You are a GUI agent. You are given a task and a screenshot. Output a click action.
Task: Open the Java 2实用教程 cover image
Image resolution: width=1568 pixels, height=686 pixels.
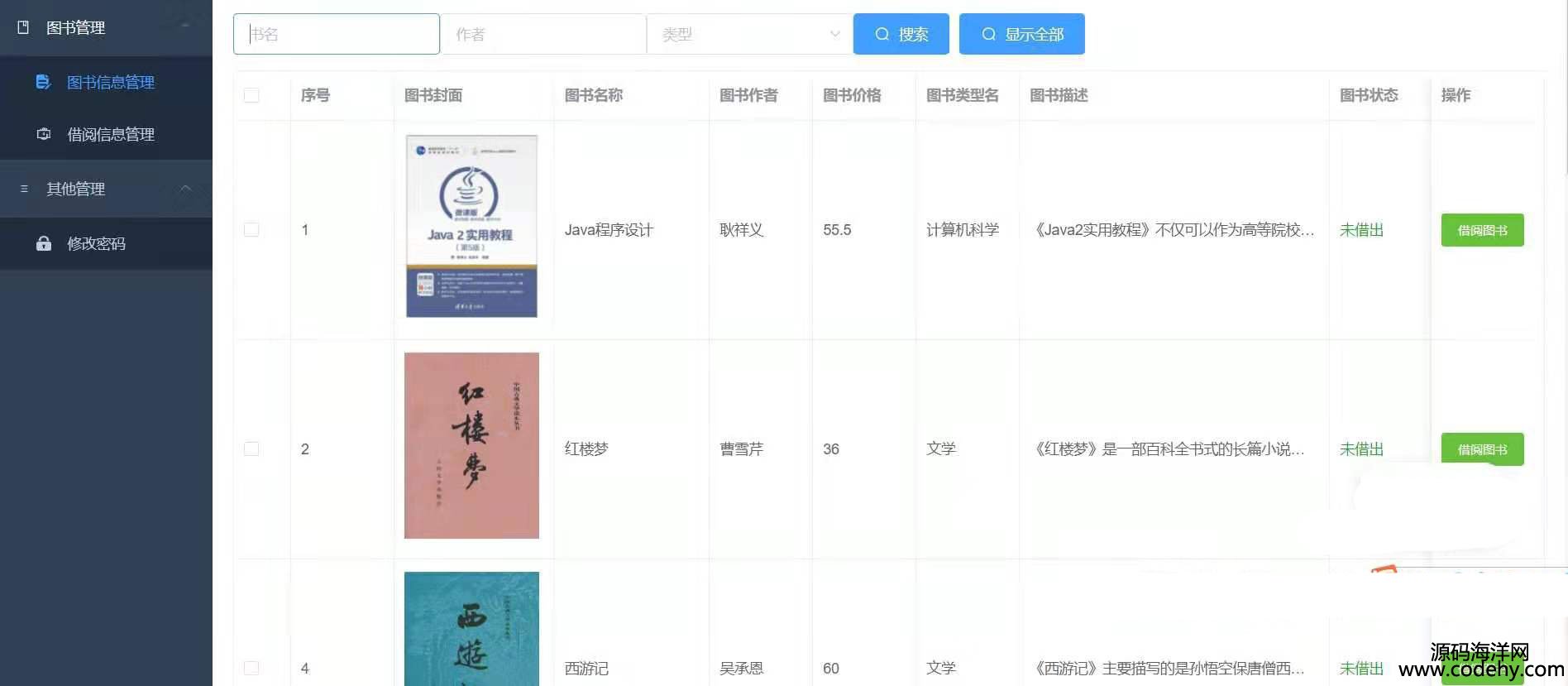pos(471,226)
